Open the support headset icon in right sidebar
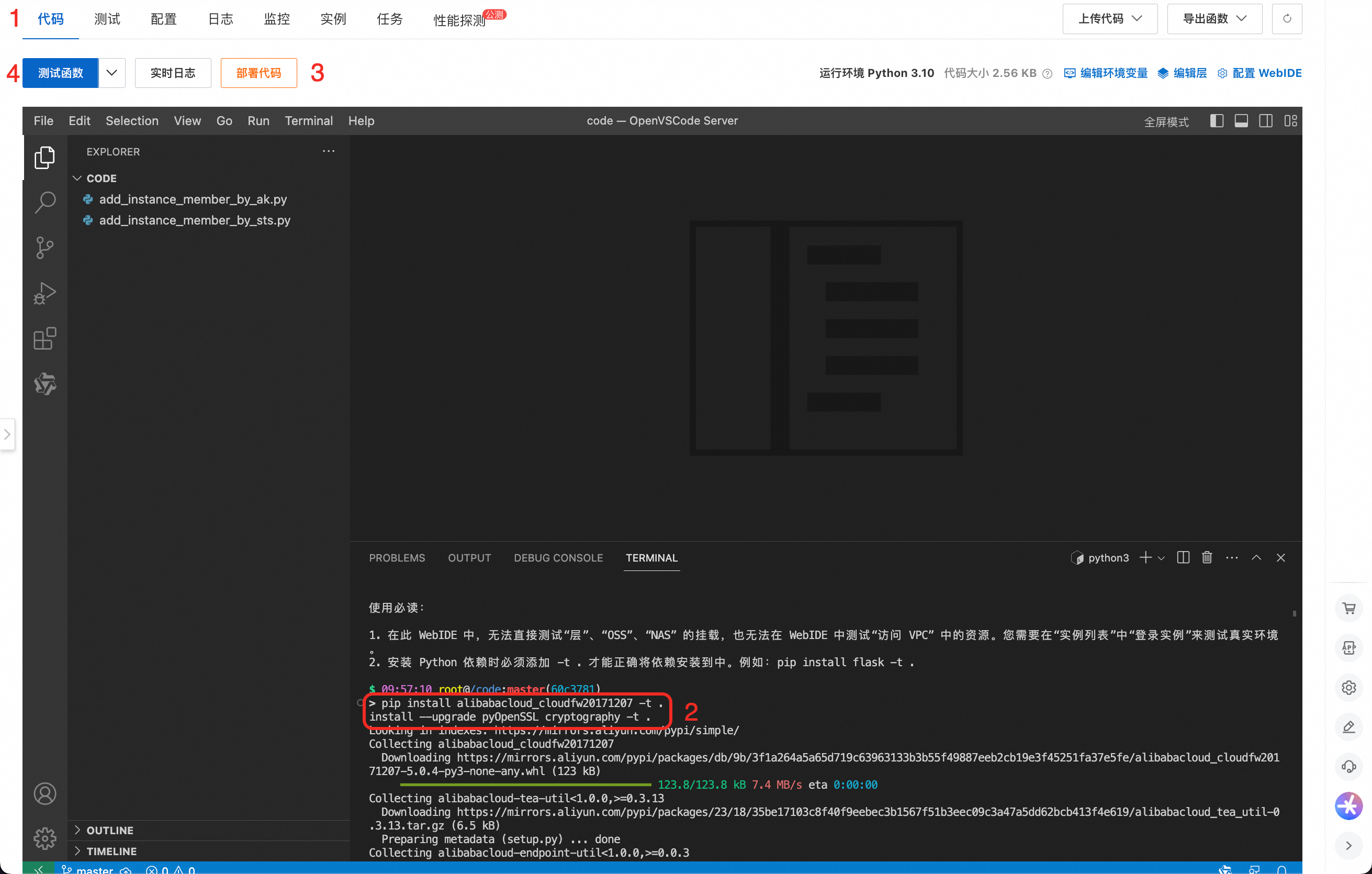The image size is (1372, 874). pyautogui.click(x=1348, y=767)
